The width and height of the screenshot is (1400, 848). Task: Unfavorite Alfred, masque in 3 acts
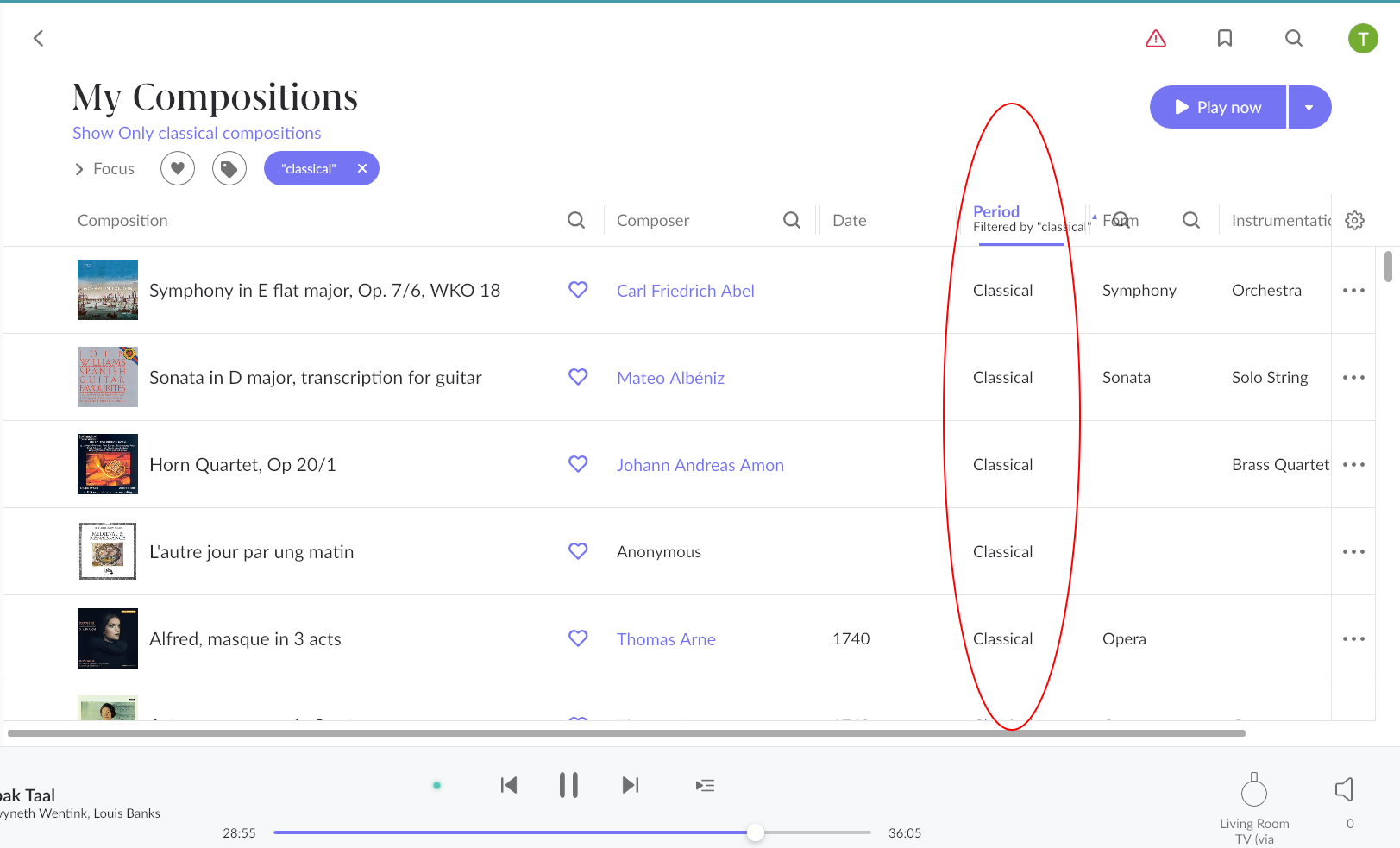point(578,638)
